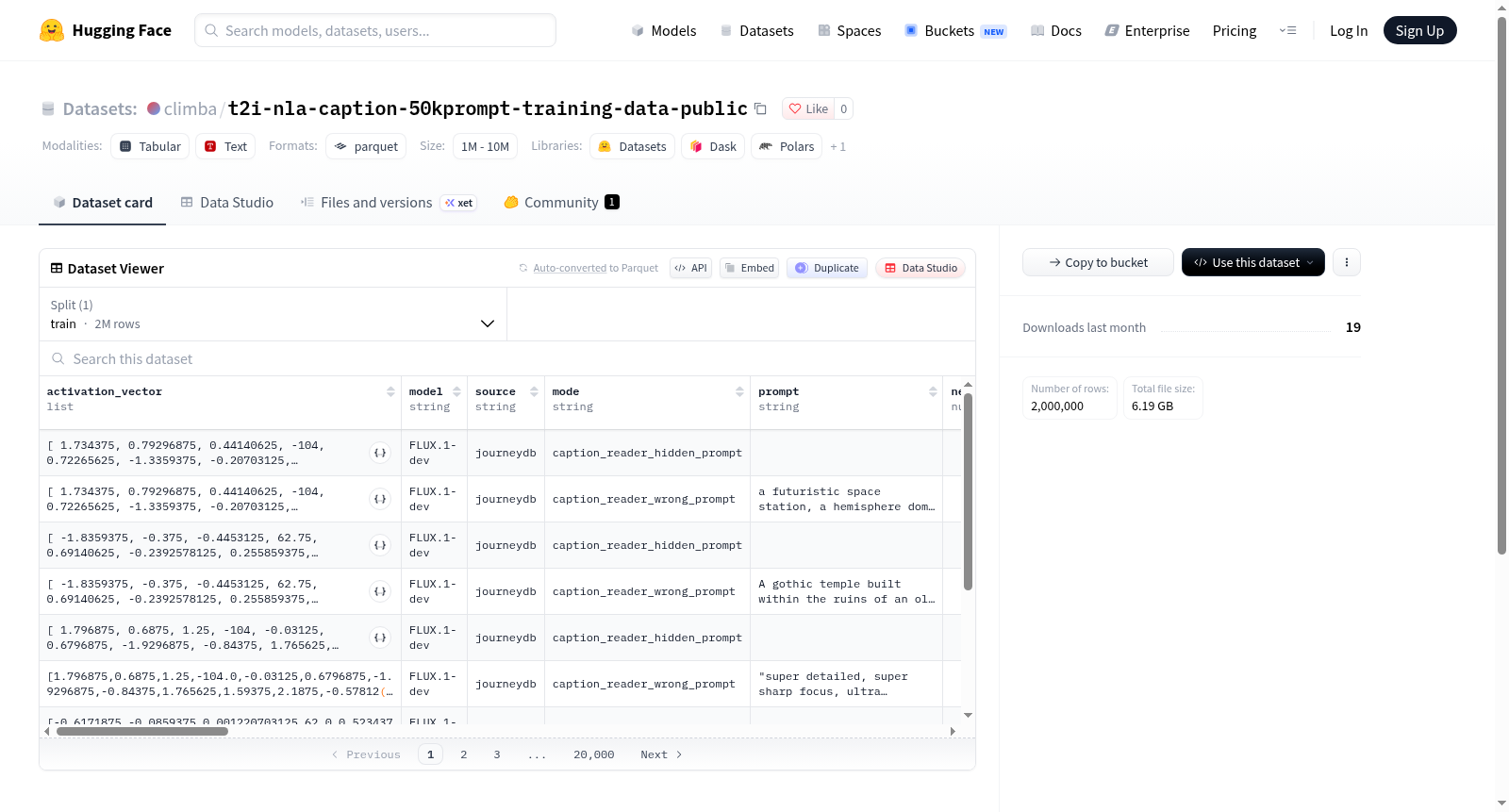The image size is (1509, 812).
Task: Click the Hugging Face logo icon
Action: [52, 30]
